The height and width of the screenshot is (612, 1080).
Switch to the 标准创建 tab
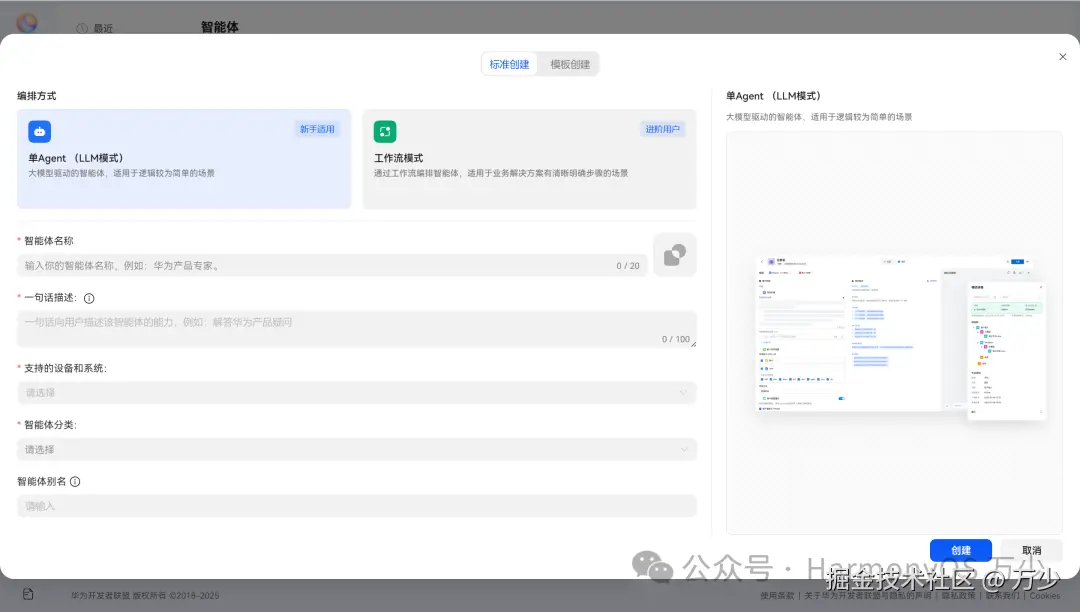point(509,64)
